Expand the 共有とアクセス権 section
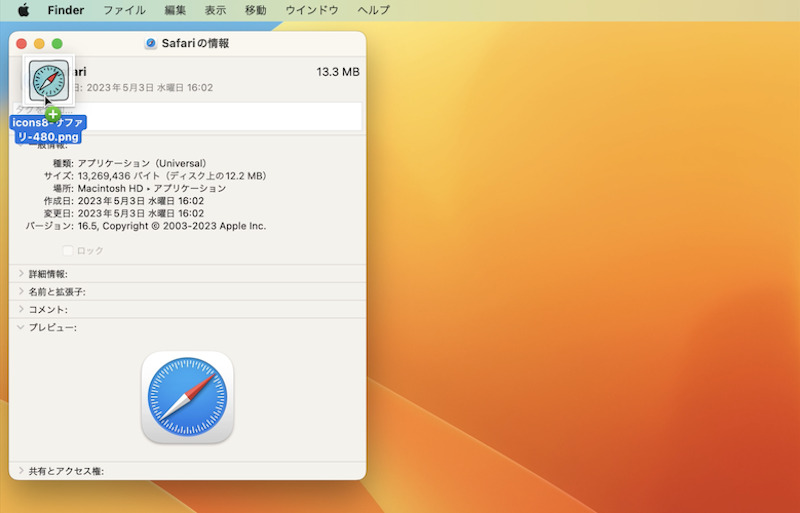 point(21,471)
